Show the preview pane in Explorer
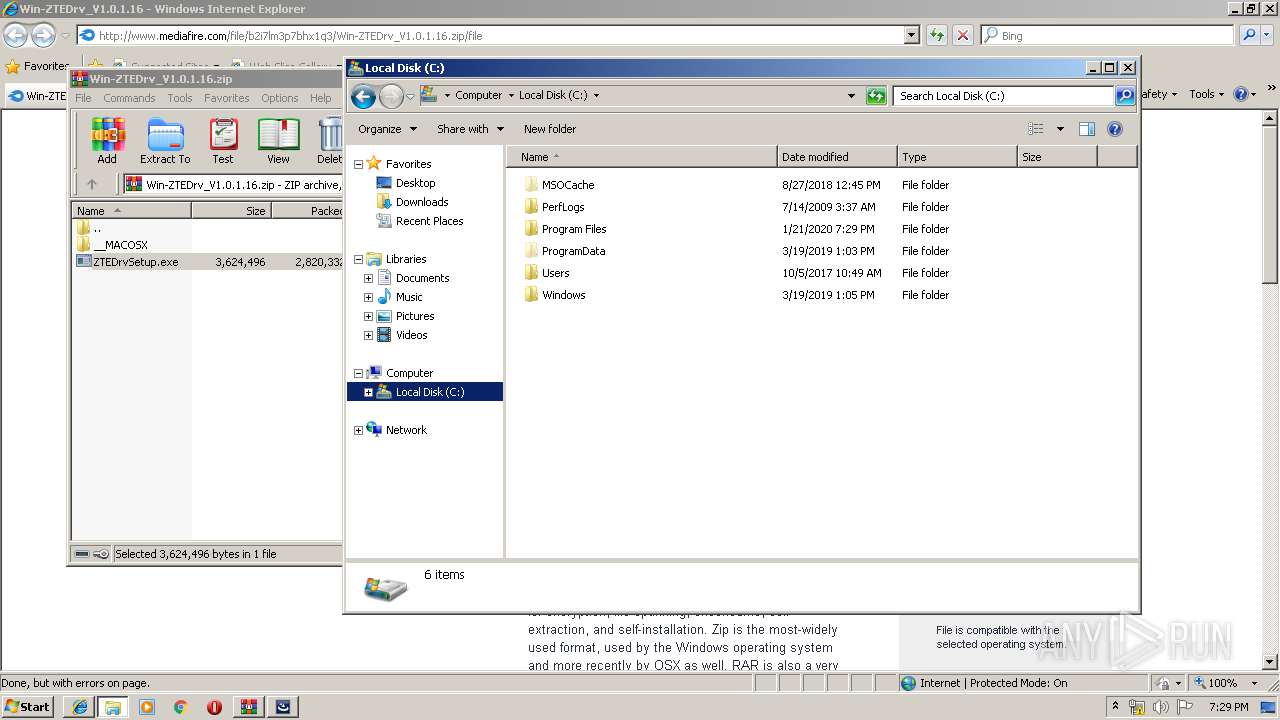This screenshot has width=1280, height=720. [x=1087, y=129]
